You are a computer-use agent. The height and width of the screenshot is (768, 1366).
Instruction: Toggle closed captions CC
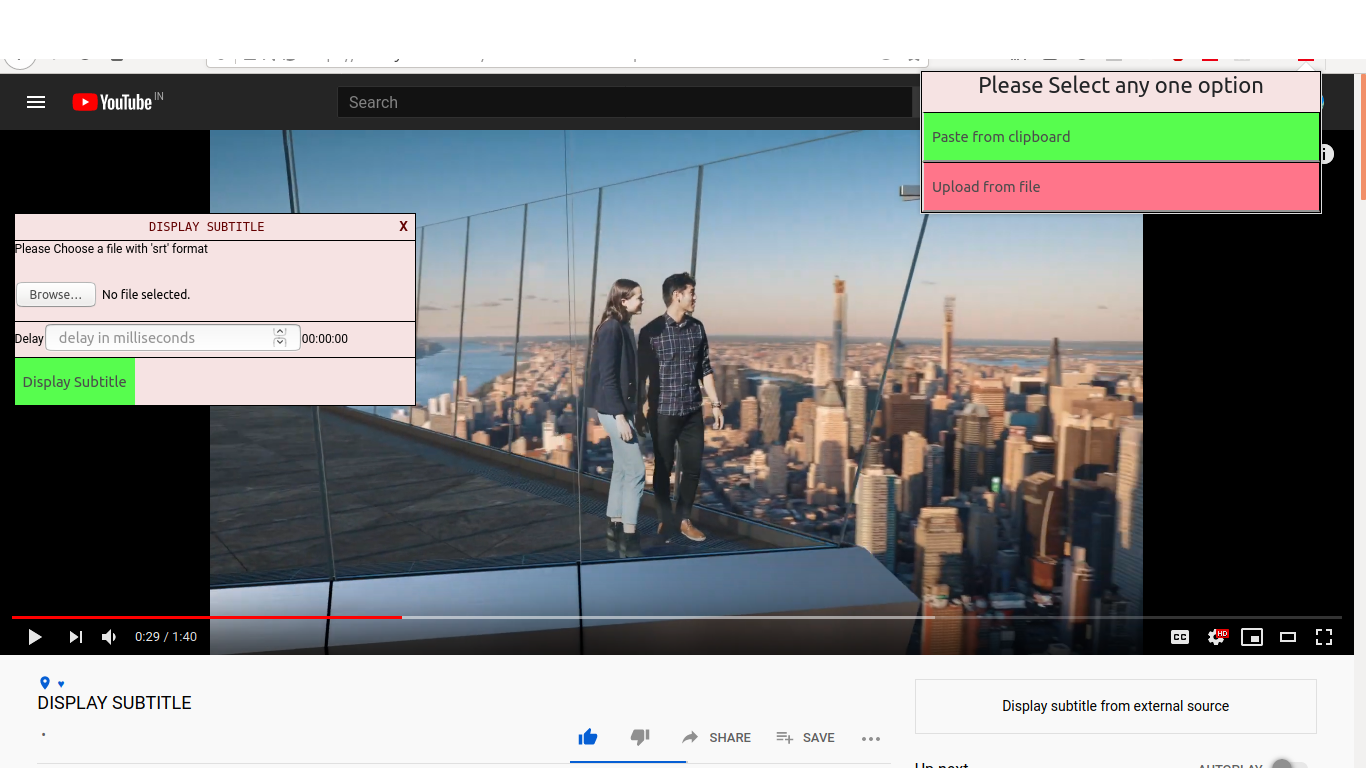click(x=1180, y=637)
